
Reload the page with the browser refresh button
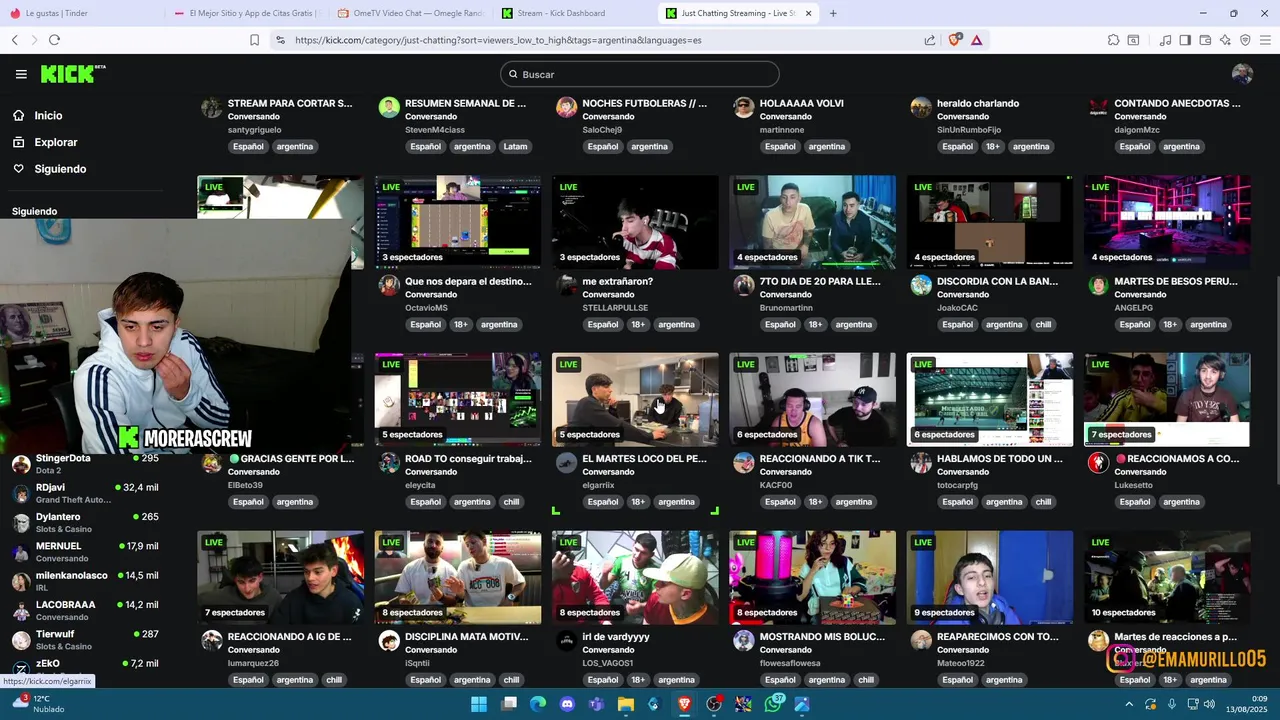(54, 40)
